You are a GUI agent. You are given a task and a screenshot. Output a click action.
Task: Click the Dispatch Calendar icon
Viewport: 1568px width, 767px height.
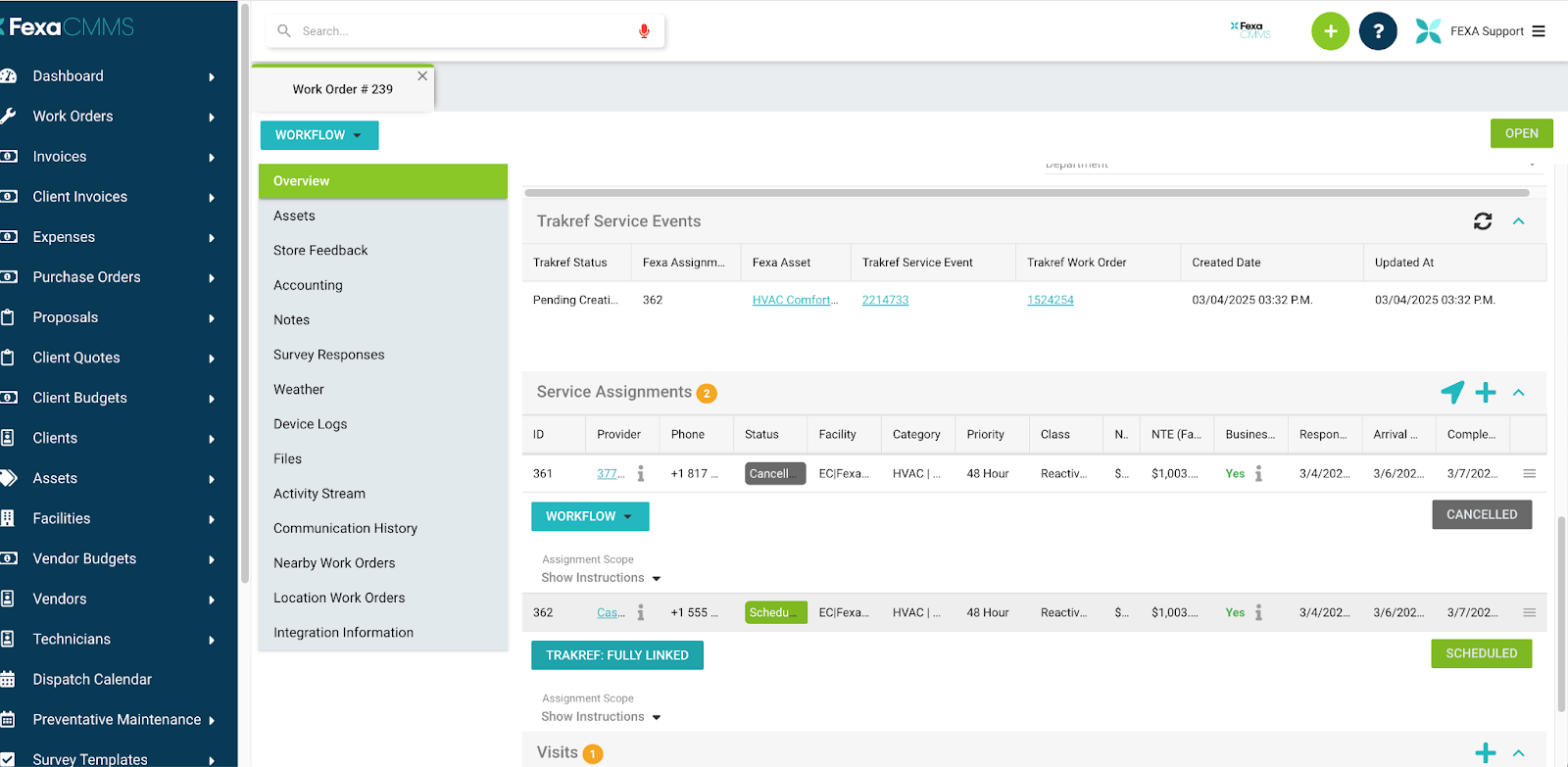click(8, 679)
